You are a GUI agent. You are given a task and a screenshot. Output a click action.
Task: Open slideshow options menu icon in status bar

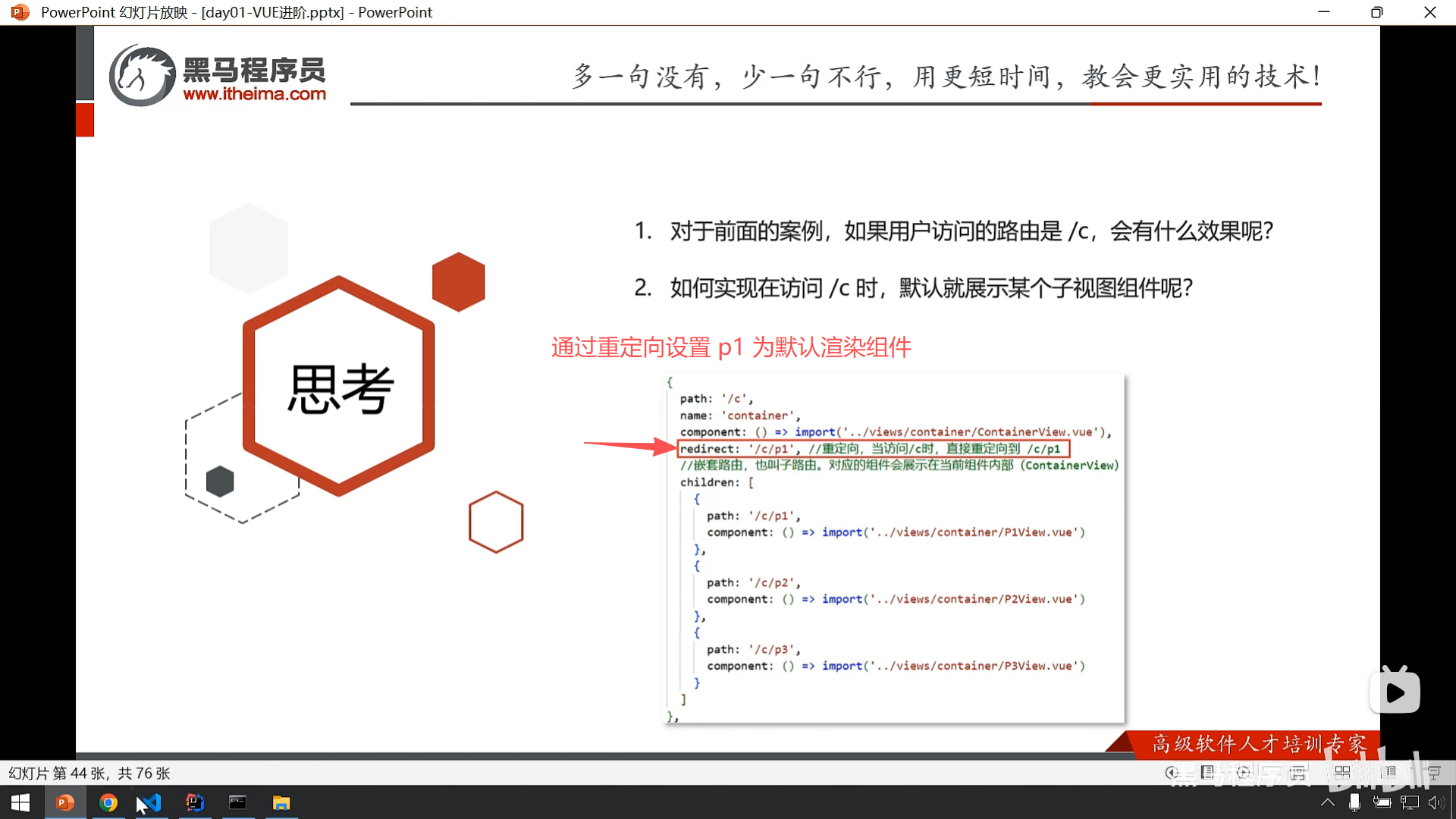(x=1207, y=773)
